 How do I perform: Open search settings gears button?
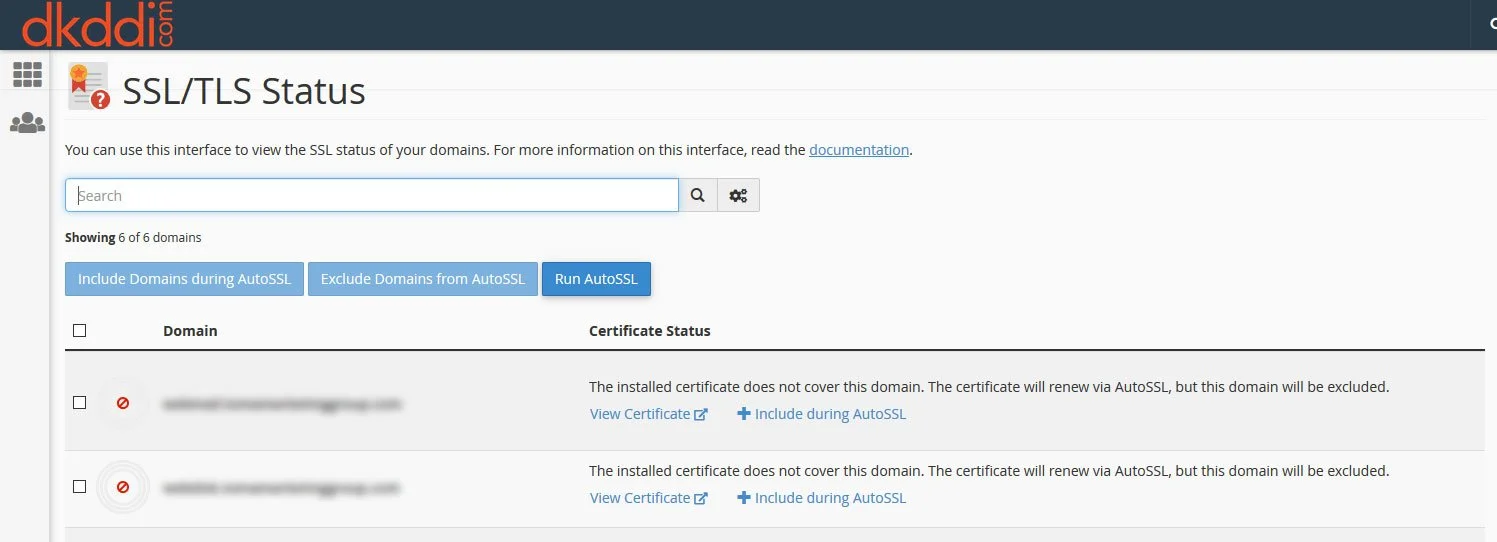point(738,195)
